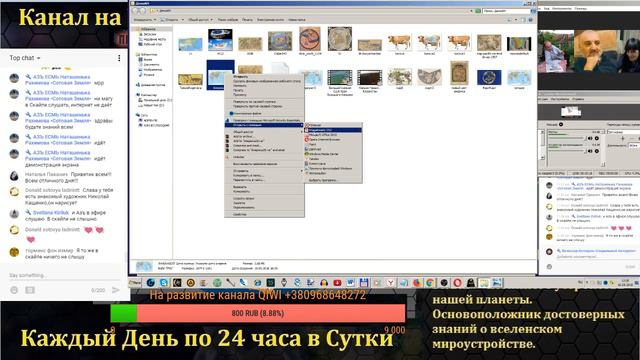Image resolution: width=640 pixels, height=360 pixels.
Task: Choose Открыть at top of context menu
Action: 264,76
